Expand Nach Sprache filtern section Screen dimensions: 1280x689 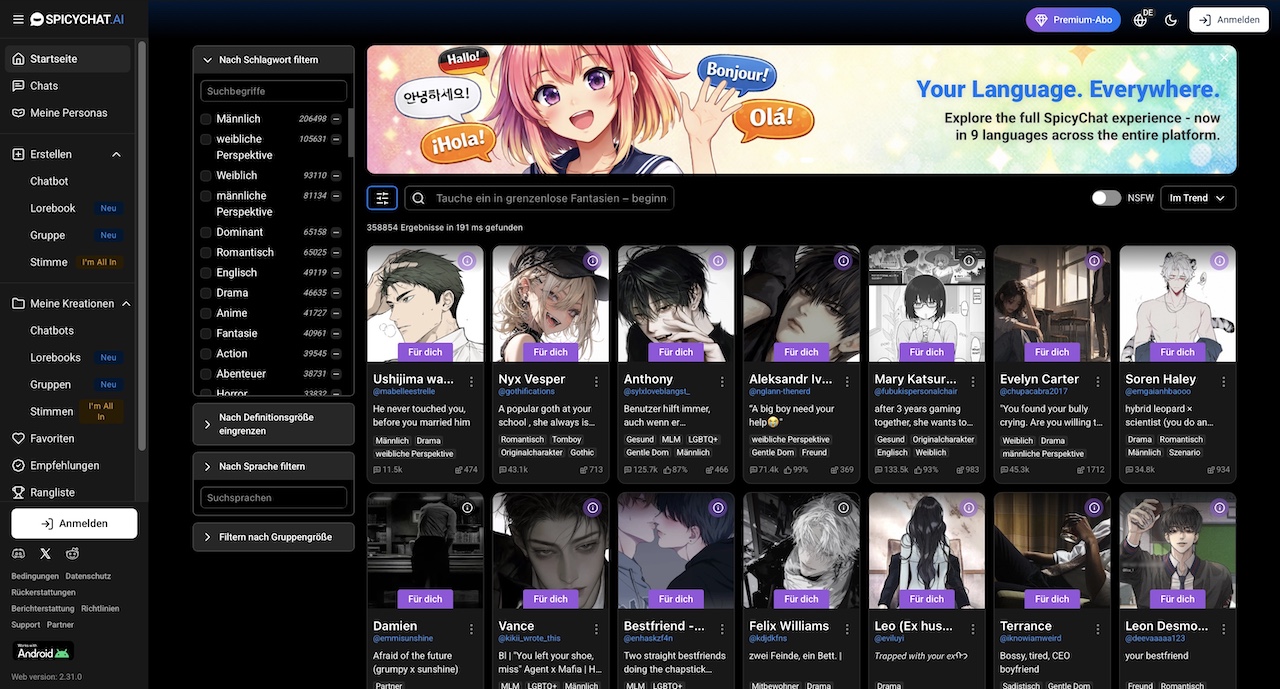[273, 466]
